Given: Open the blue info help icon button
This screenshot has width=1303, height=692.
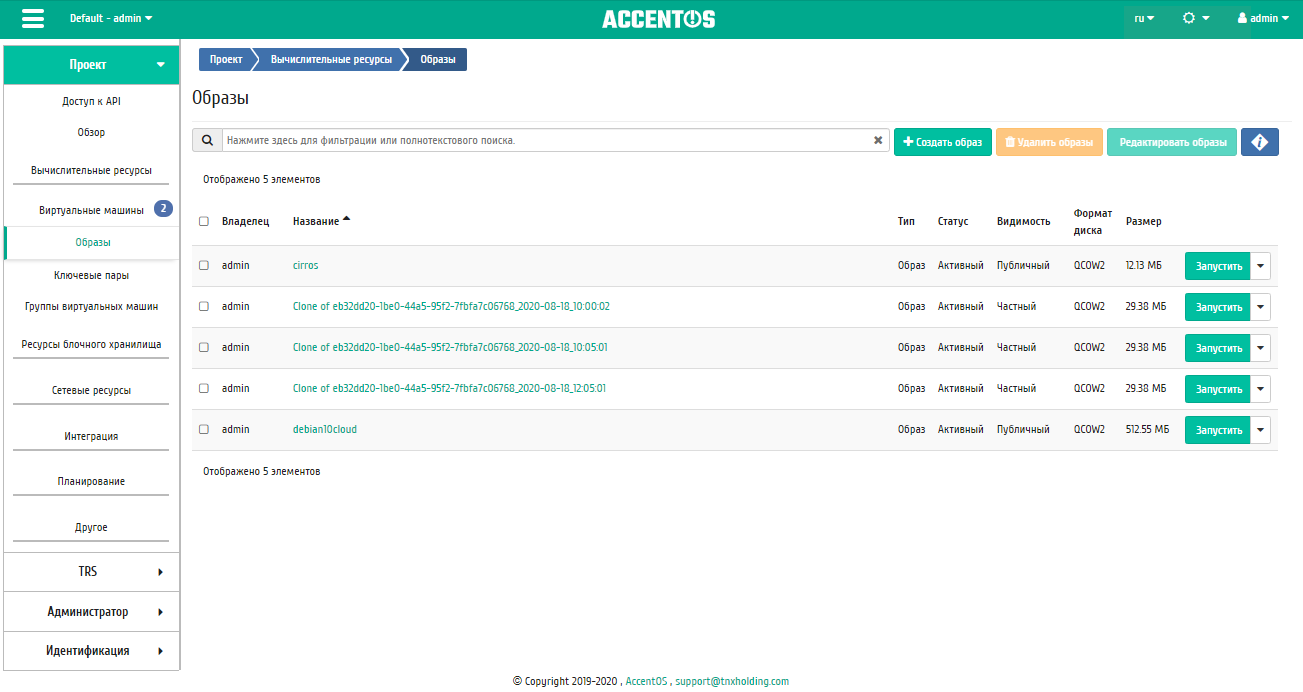Looking at the screenshot, I should 1260,142.
